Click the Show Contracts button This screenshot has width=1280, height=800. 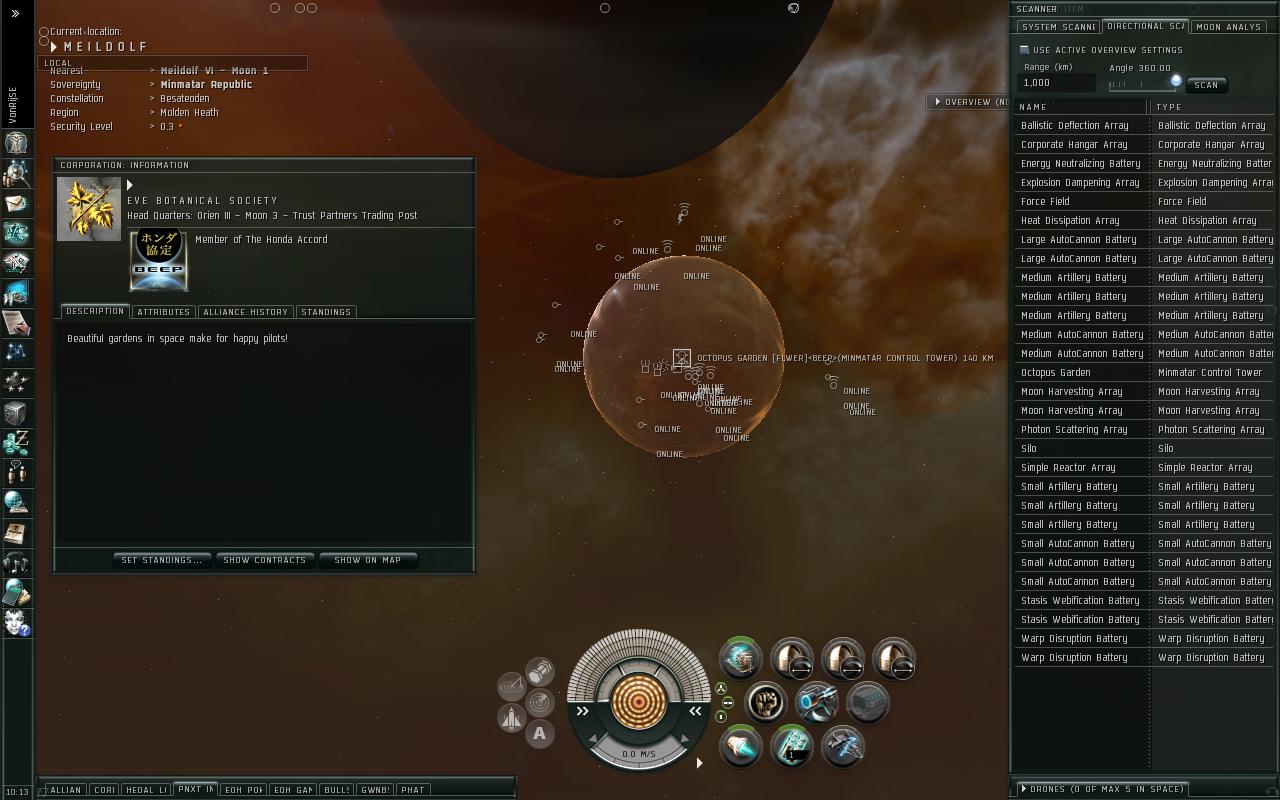265,560
